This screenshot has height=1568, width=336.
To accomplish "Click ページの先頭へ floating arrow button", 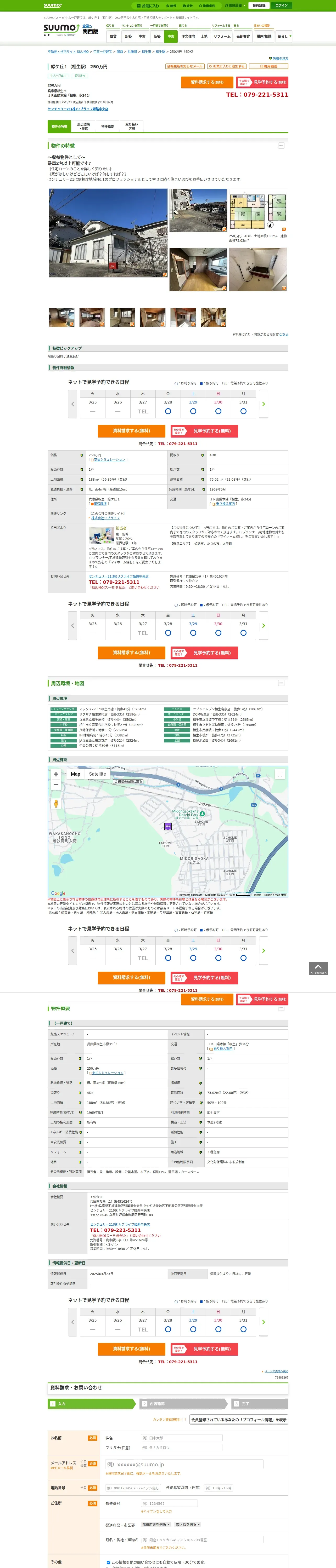I will coord(318,969).
